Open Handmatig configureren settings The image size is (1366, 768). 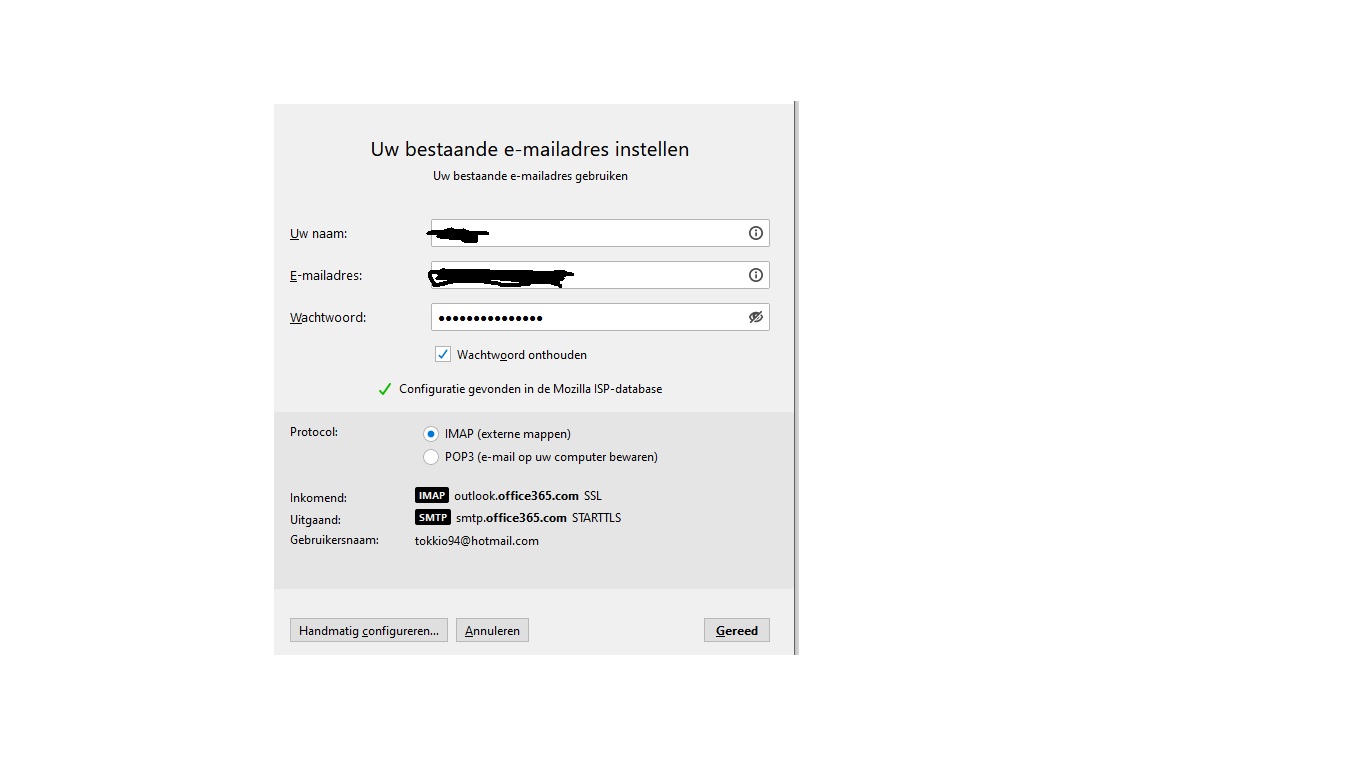click(368, 631)
